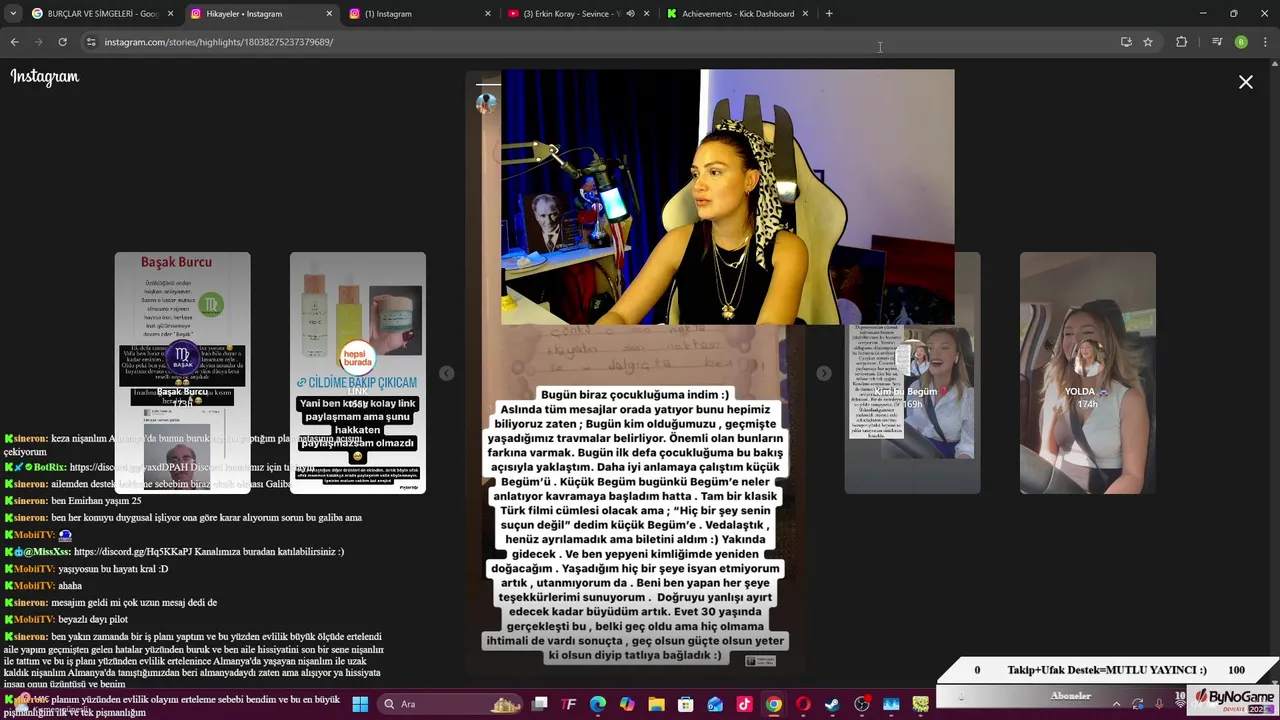
Task: Close the Achievements - Kick Dashboard tab
Action: pyautogui.click(x=805, y=14)
